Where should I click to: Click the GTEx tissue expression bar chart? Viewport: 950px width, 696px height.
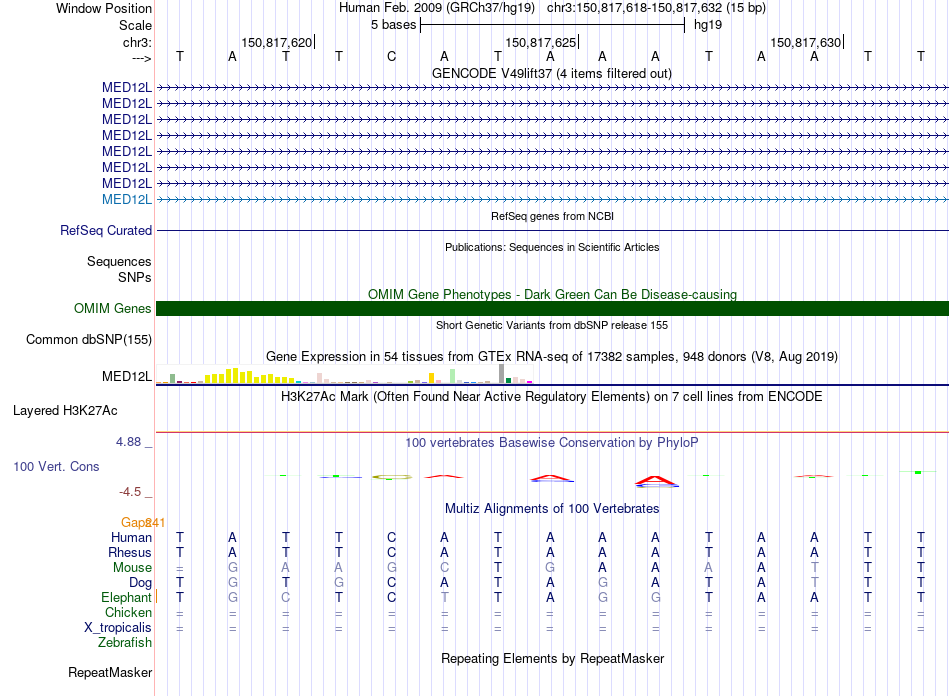[x=344, y=374]
